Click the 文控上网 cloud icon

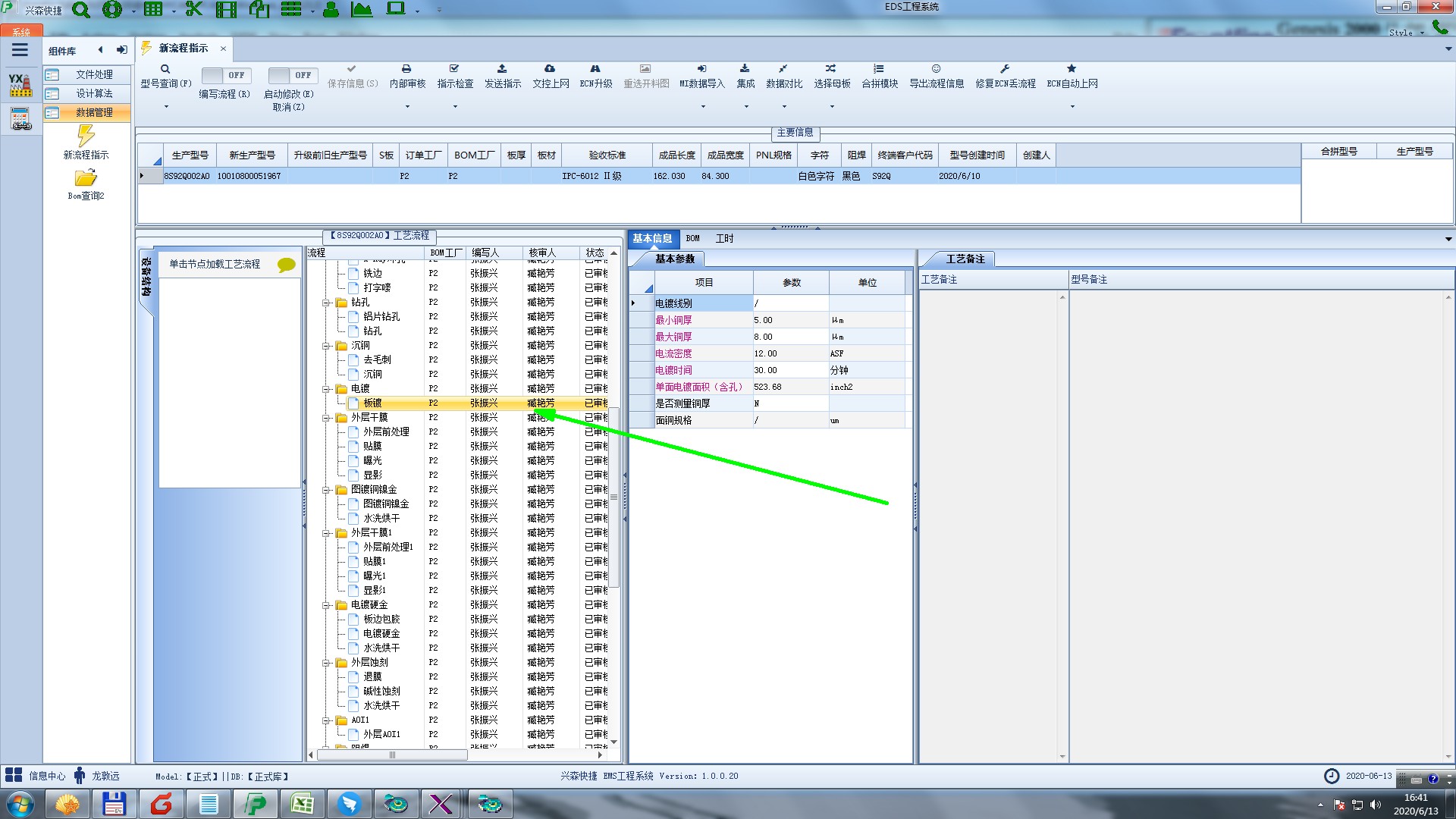point(550,69)
